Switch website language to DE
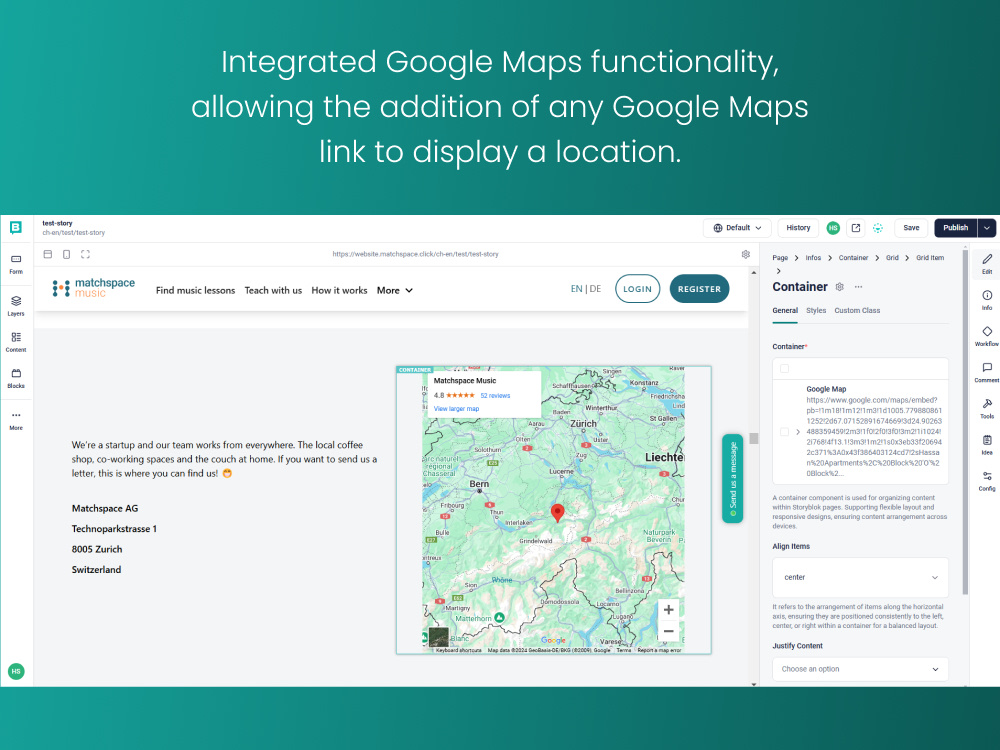This screenshot has width=1000, height=750. tap(595, 289)
